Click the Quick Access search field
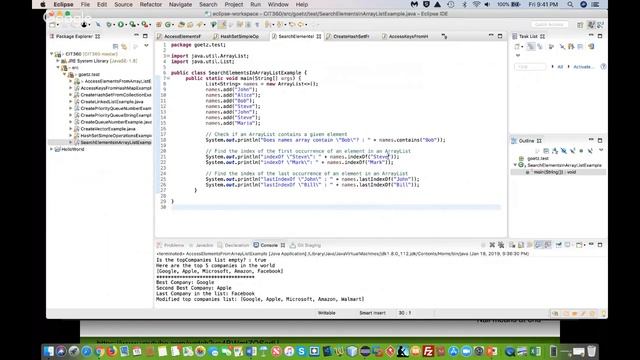Image resolution: width=640 pixels, height=360 pixels. 549,24
